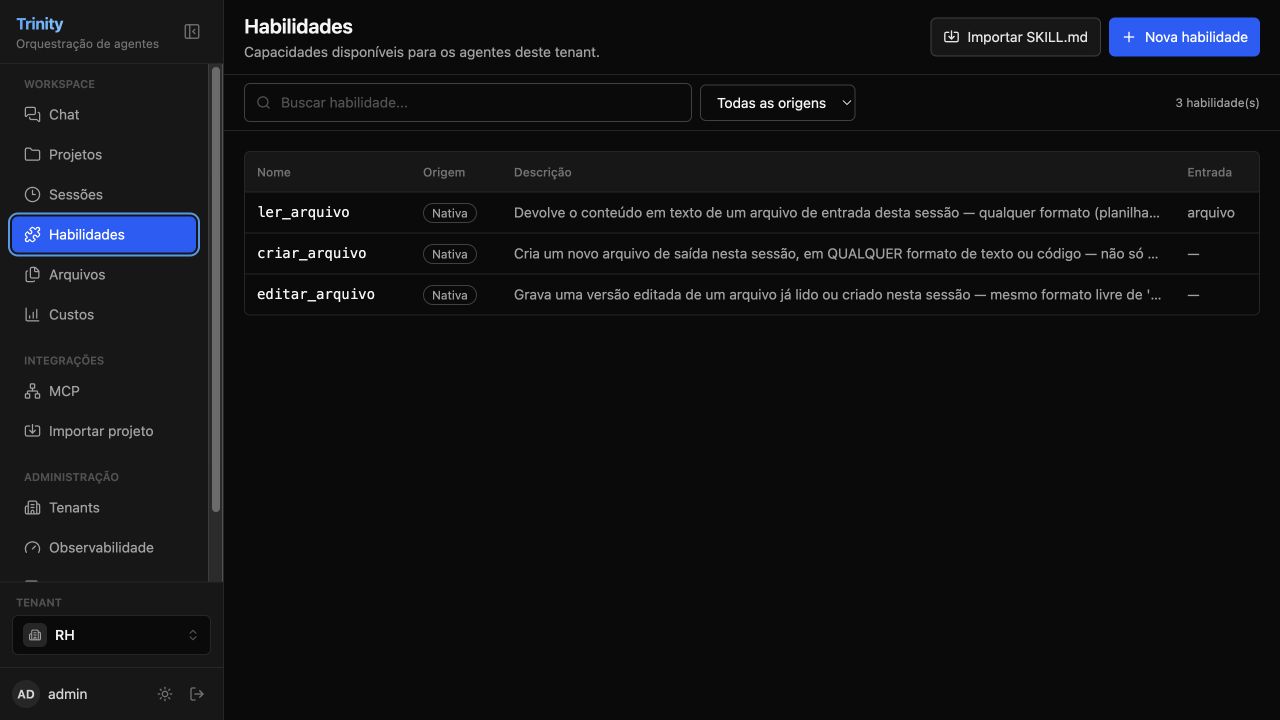Click Nativa badge in editar_arquivo row
The height and width of the screenshot is (720, 1280).
tap(450, 295)
